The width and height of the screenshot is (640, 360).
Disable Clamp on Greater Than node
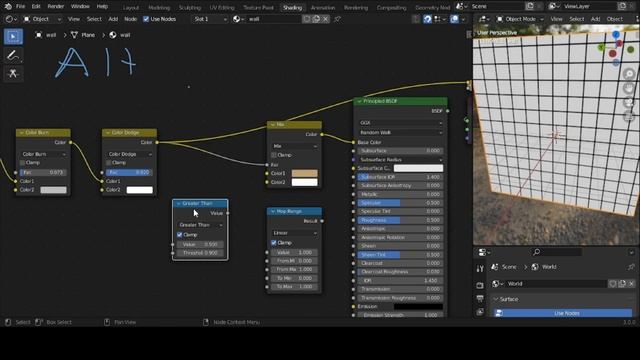(180, 235)
